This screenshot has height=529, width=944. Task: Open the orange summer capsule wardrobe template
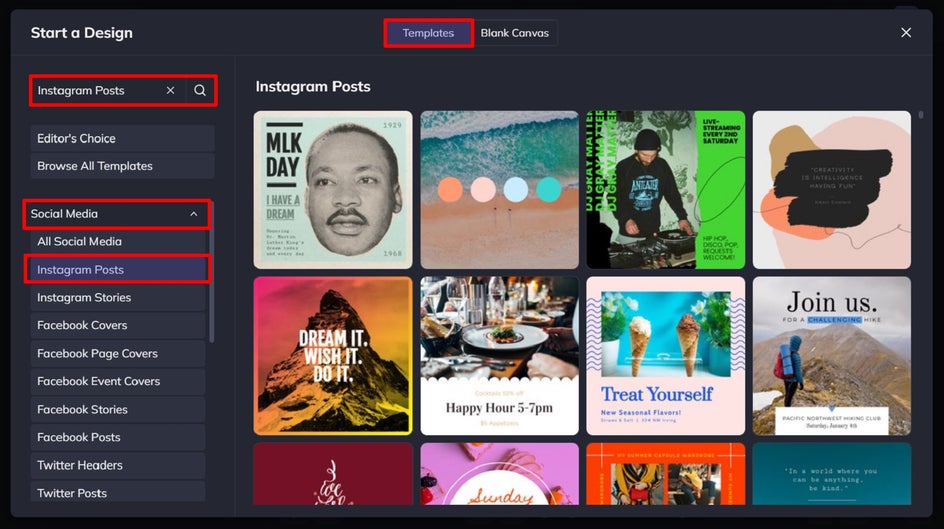pos(665,474)
